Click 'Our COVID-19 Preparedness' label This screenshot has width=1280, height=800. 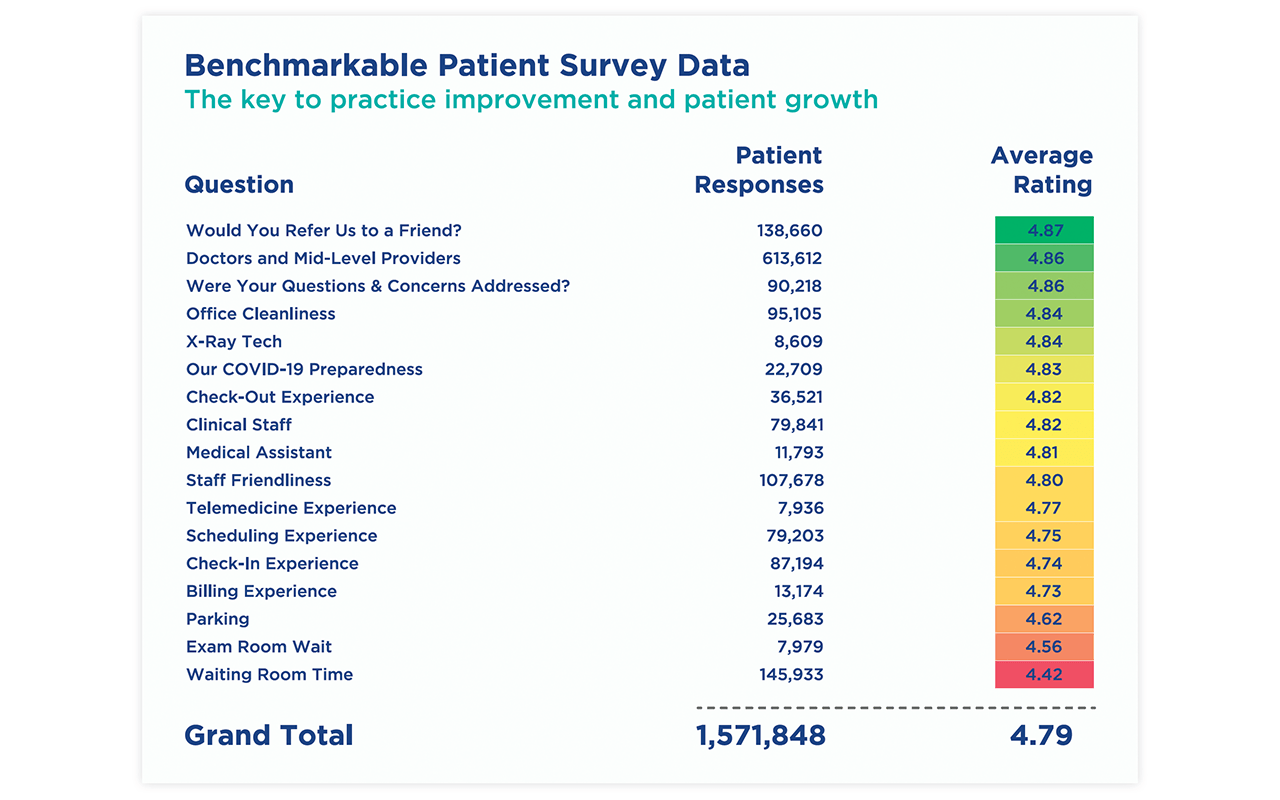coord(304,369)
